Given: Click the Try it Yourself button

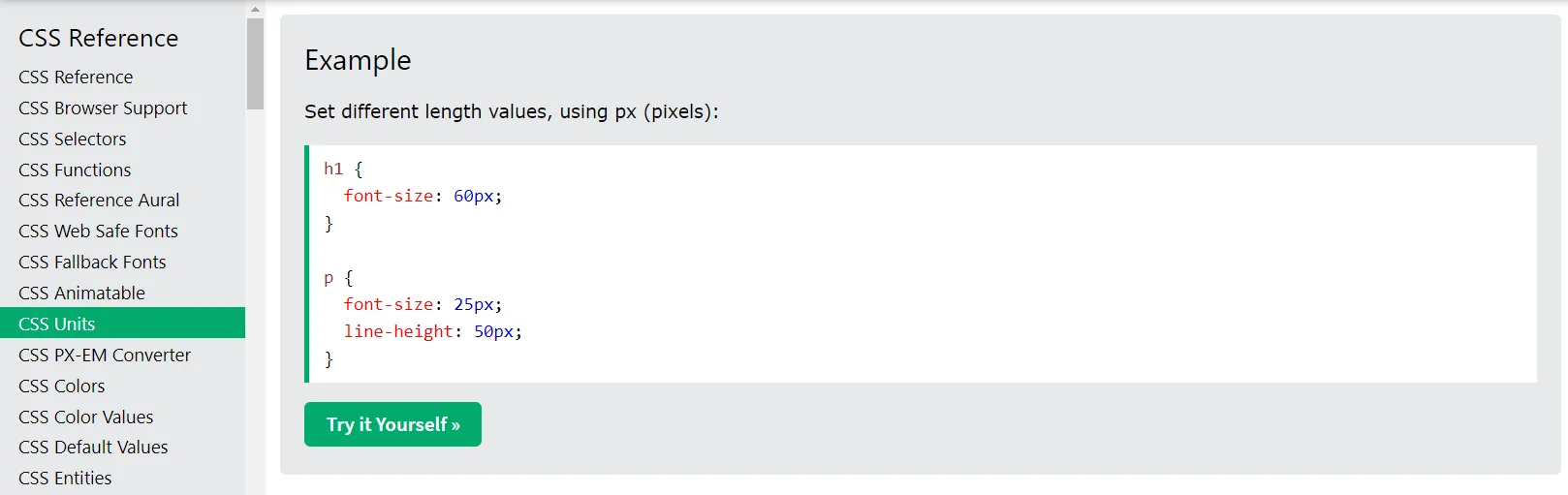Looking at the screenshot, I should (392, 424).
